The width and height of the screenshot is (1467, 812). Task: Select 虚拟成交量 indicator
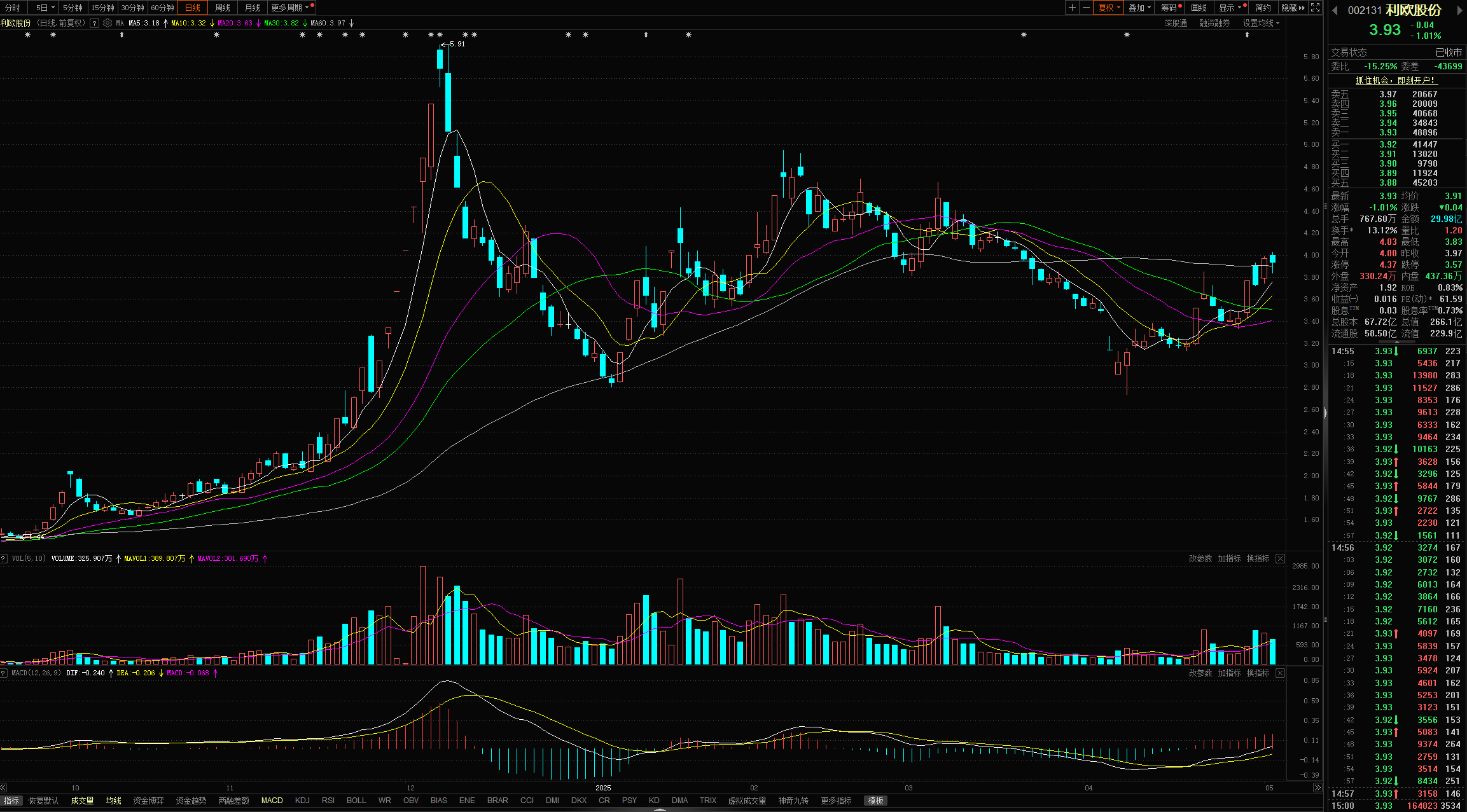click(747, 801)
